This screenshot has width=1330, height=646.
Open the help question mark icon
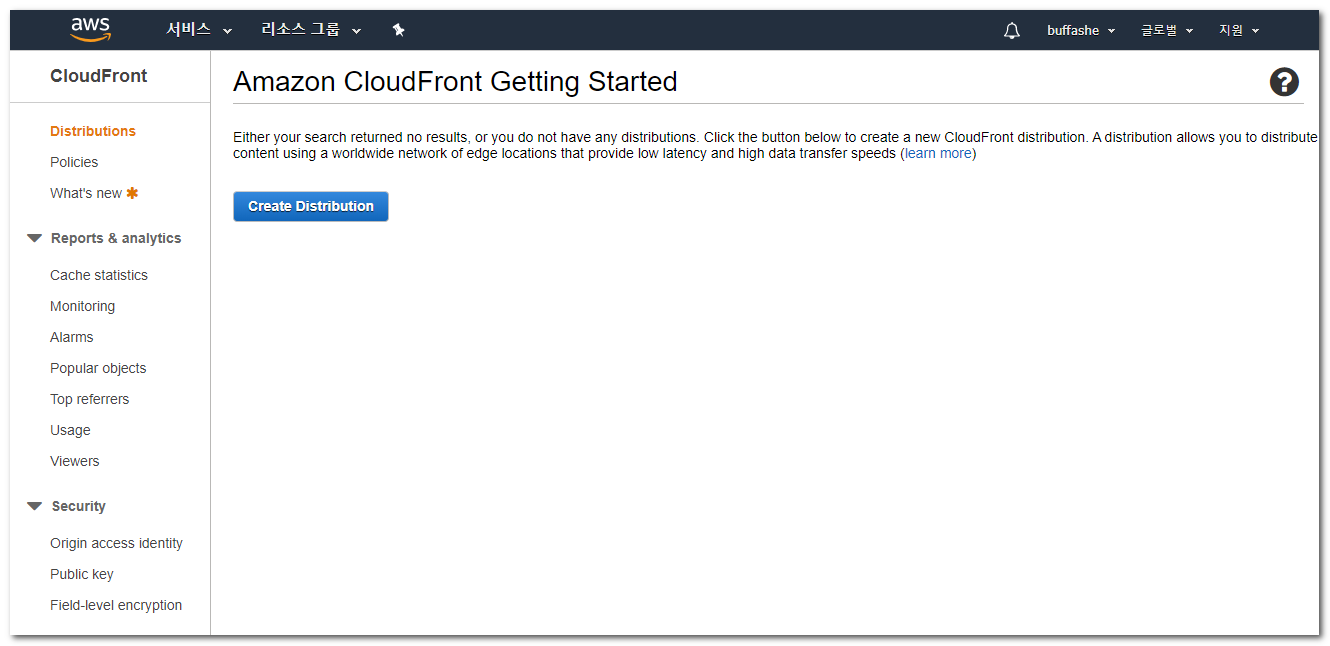point(1284,82)
